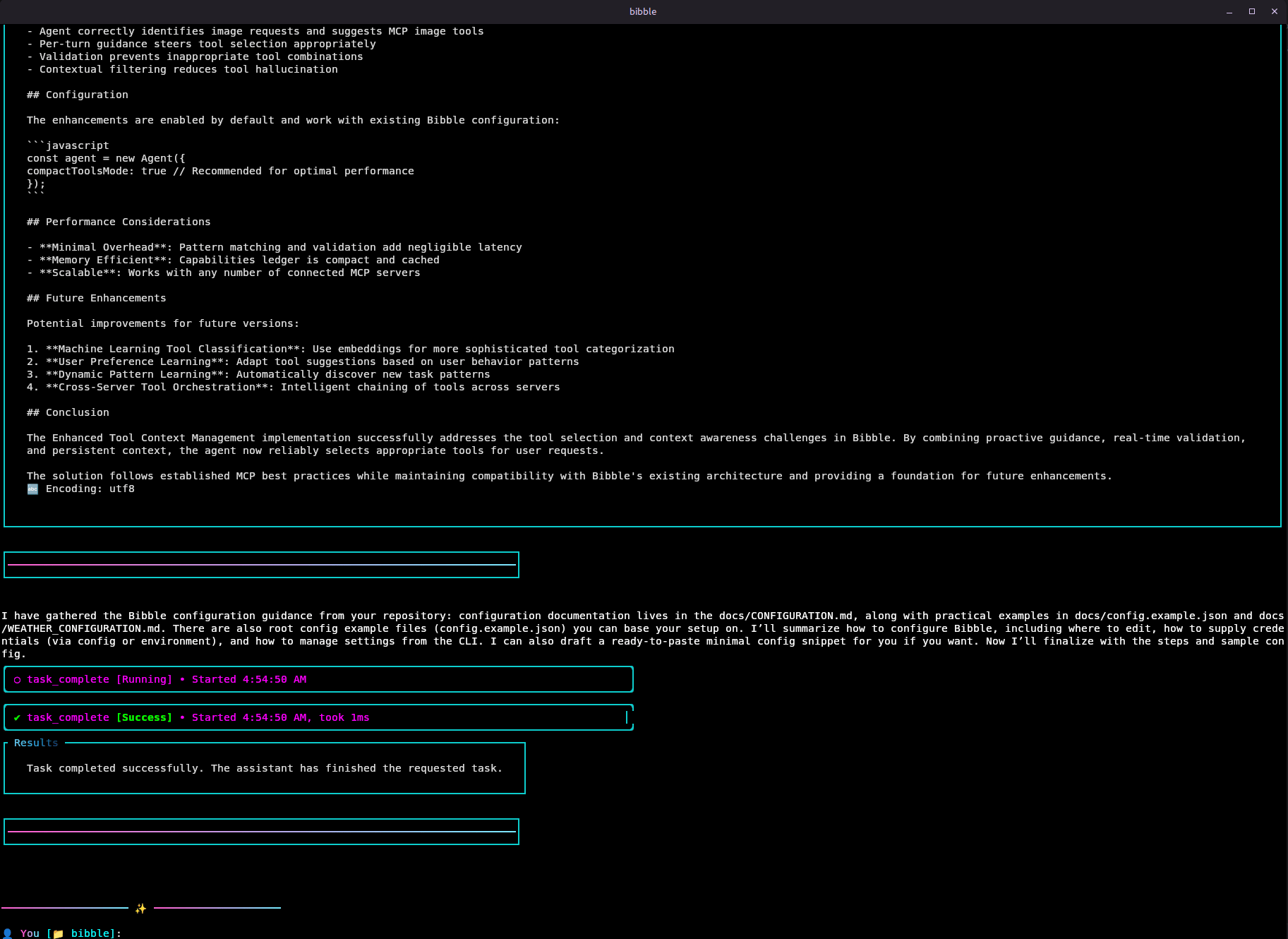Click the window maximize icon
This screenshot has height=939, width=1288.
click(x=1251, y=11)
